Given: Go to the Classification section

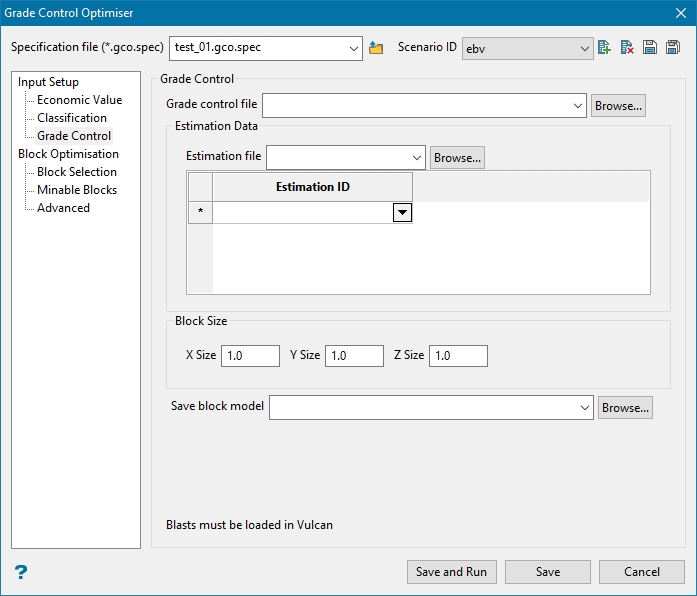Looking at the screenshot, I should click(71, 118).
